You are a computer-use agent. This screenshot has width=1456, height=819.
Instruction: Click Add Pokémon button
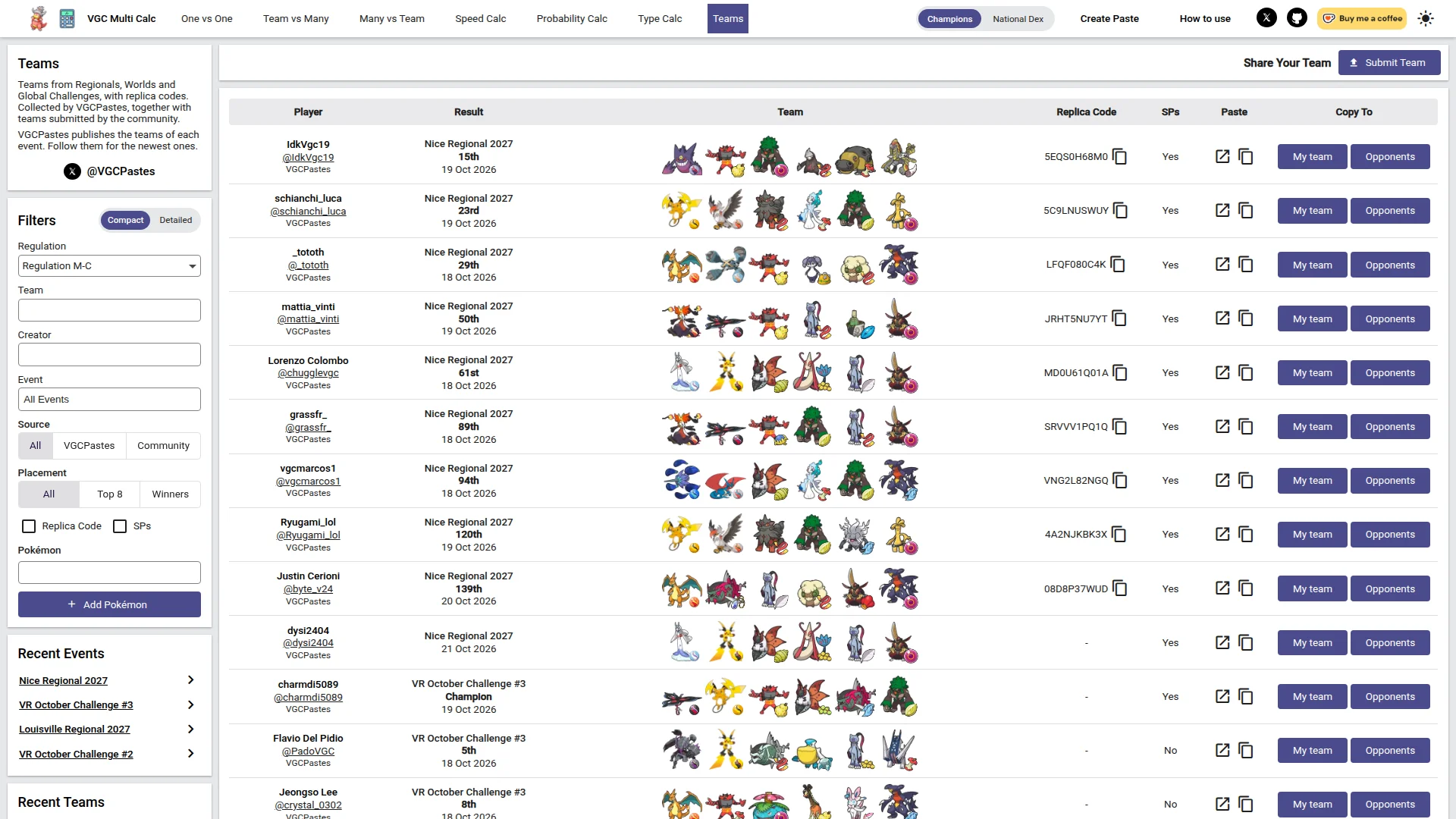[109, 604]
